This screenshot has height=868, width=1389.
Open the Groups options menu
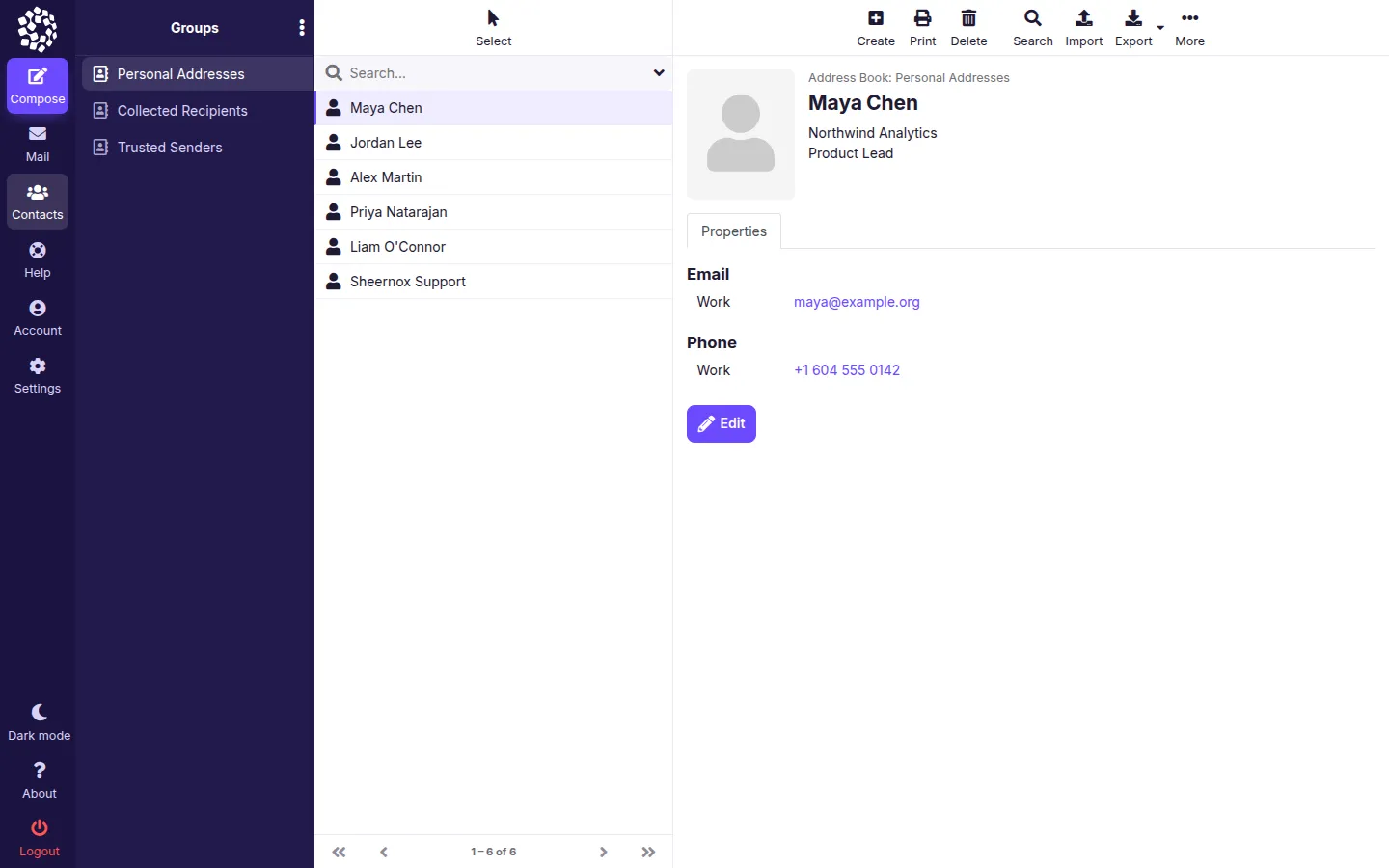coord(302,28)
